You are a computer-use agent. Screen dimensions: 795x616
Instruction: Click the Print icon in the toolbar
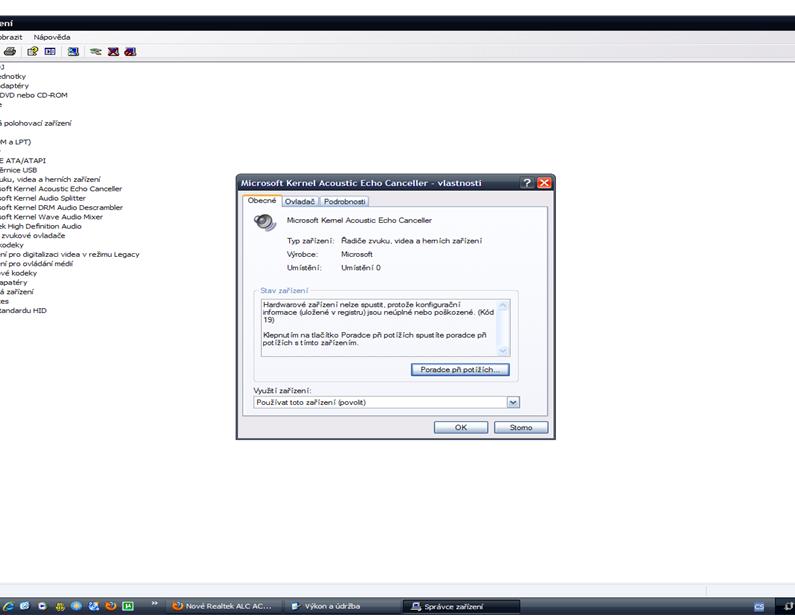pos(10,51)
